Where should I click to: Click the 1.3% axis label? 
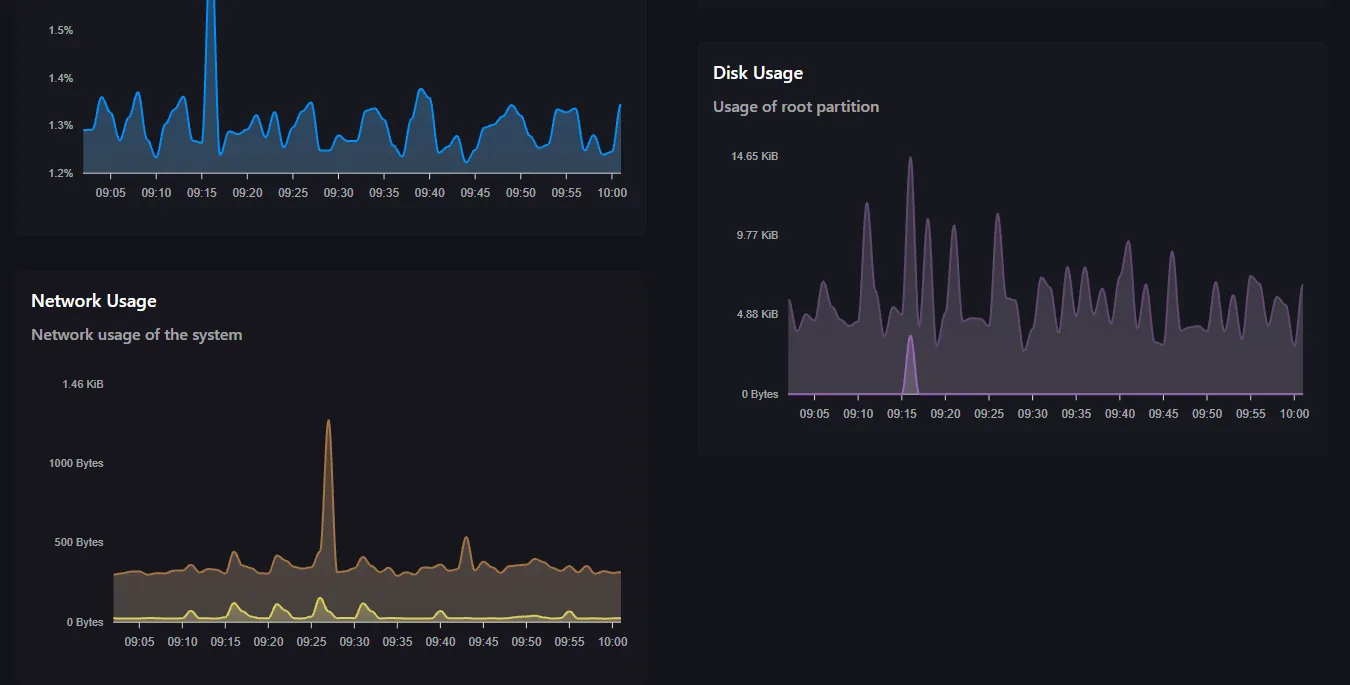tap(61, 125)
